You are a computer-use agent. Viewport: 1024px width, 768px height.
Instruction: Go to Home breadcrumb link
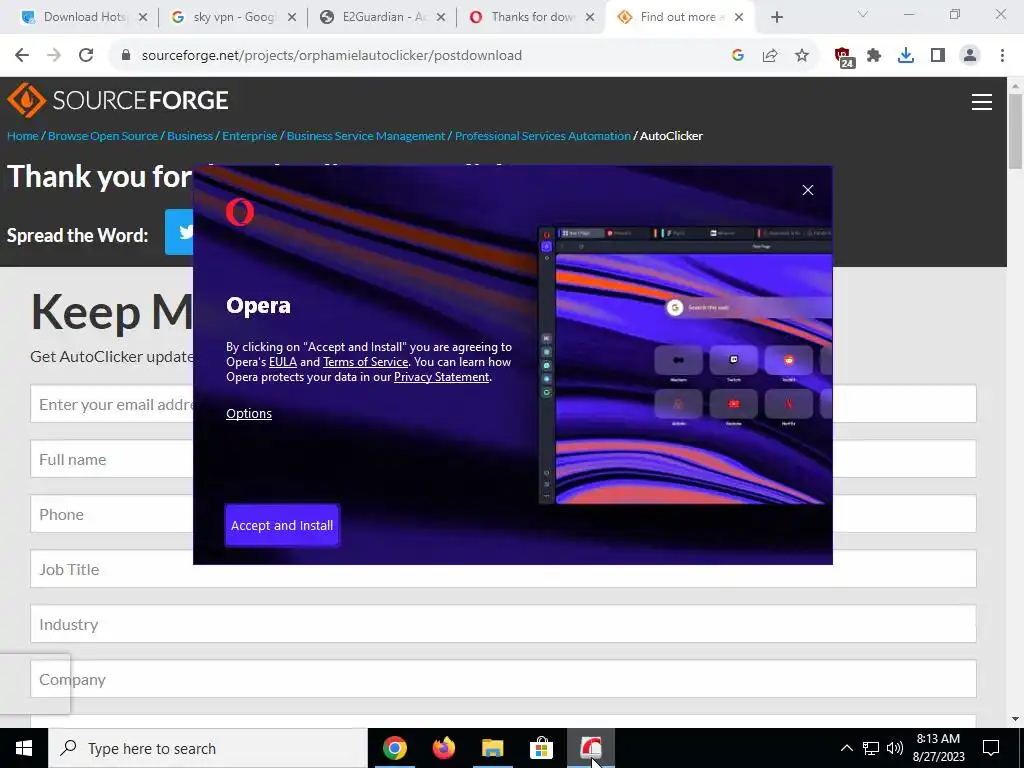tap(23, 136)
